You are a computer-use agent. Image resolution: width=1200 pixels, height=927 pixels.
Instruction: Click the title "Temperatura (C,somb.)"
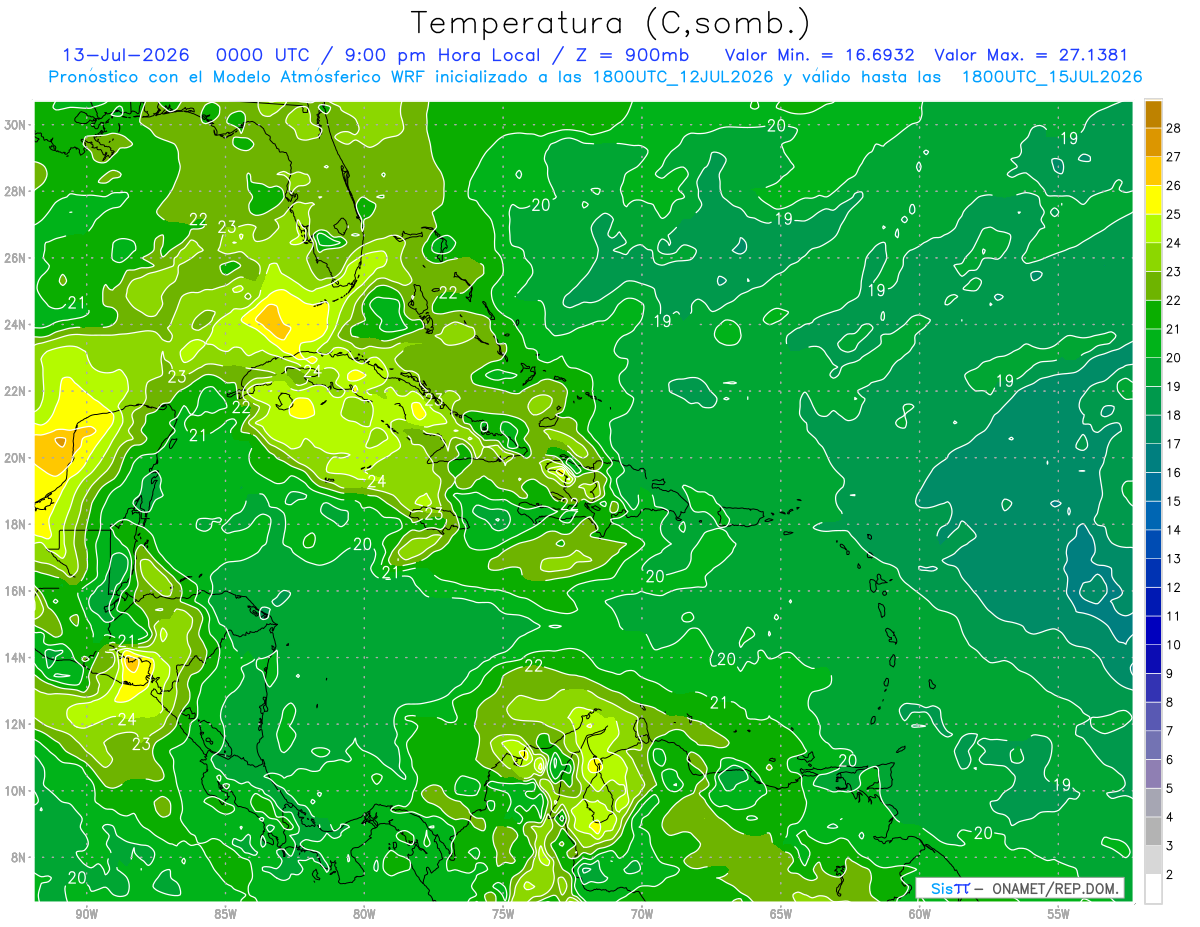pos(611,23)
